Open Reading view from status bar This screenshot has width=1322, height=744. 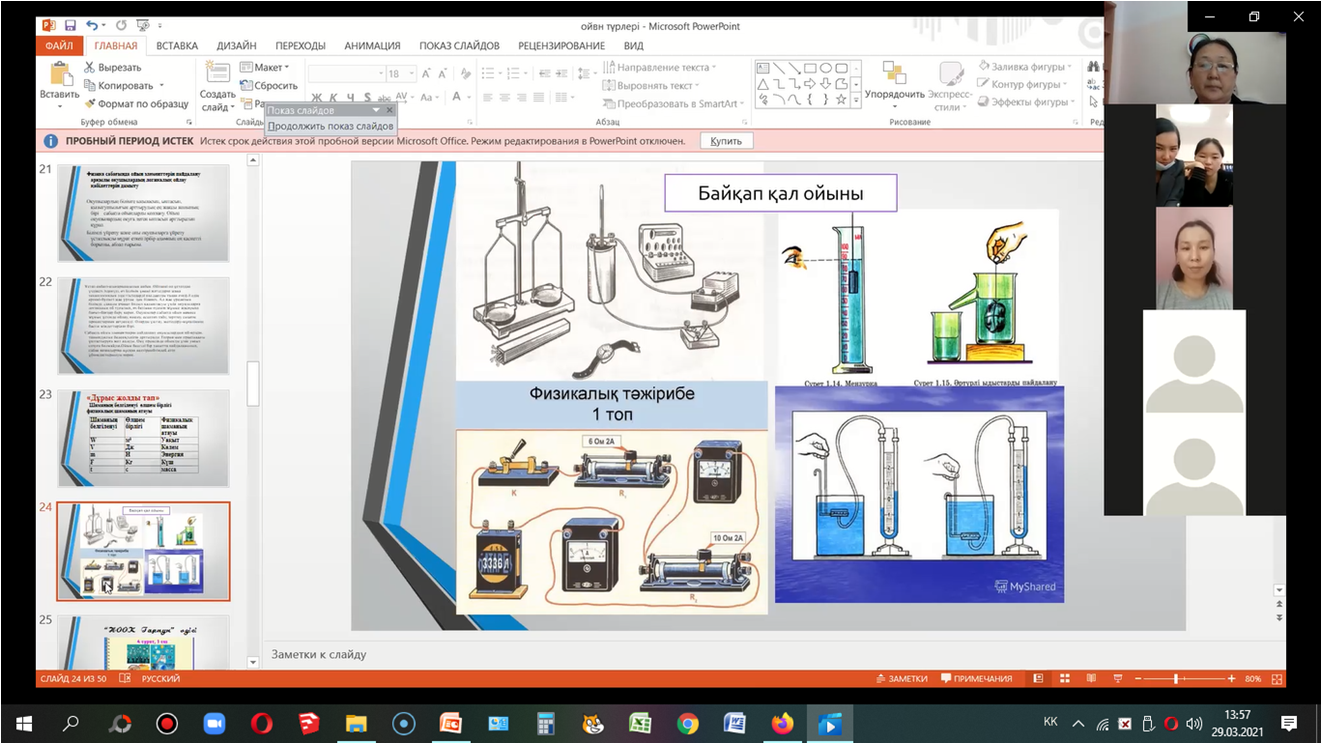(x=1091, y=679)
